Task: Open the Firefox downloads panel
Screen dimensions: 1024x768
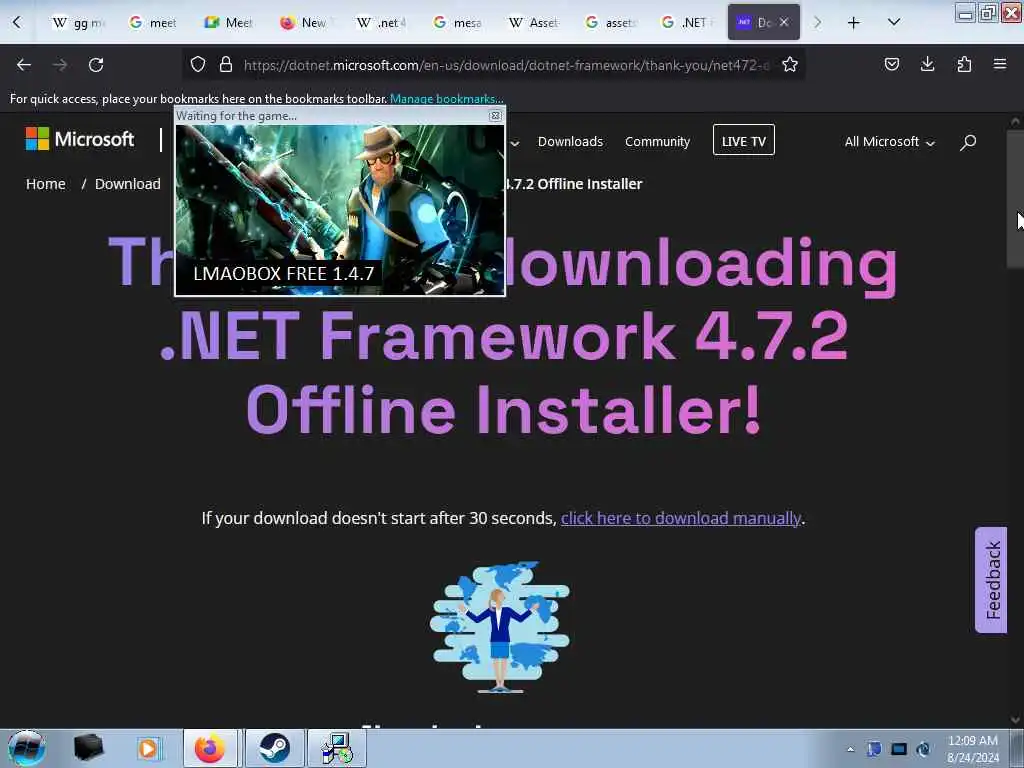Action: [x=927, y=64]
